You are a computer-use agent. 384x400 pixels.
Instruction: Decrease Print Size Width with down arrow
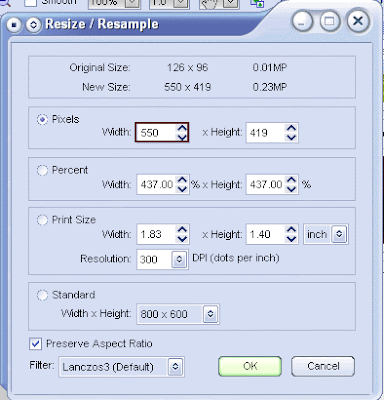coord(182,239)
